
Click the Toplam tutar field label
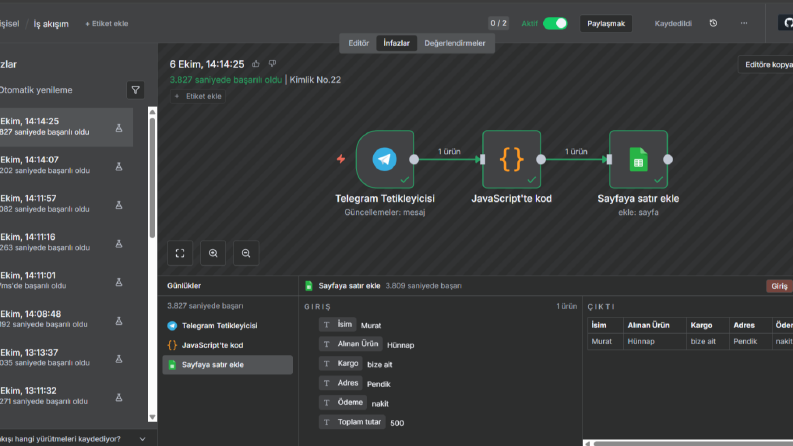(x=353, y=422)
